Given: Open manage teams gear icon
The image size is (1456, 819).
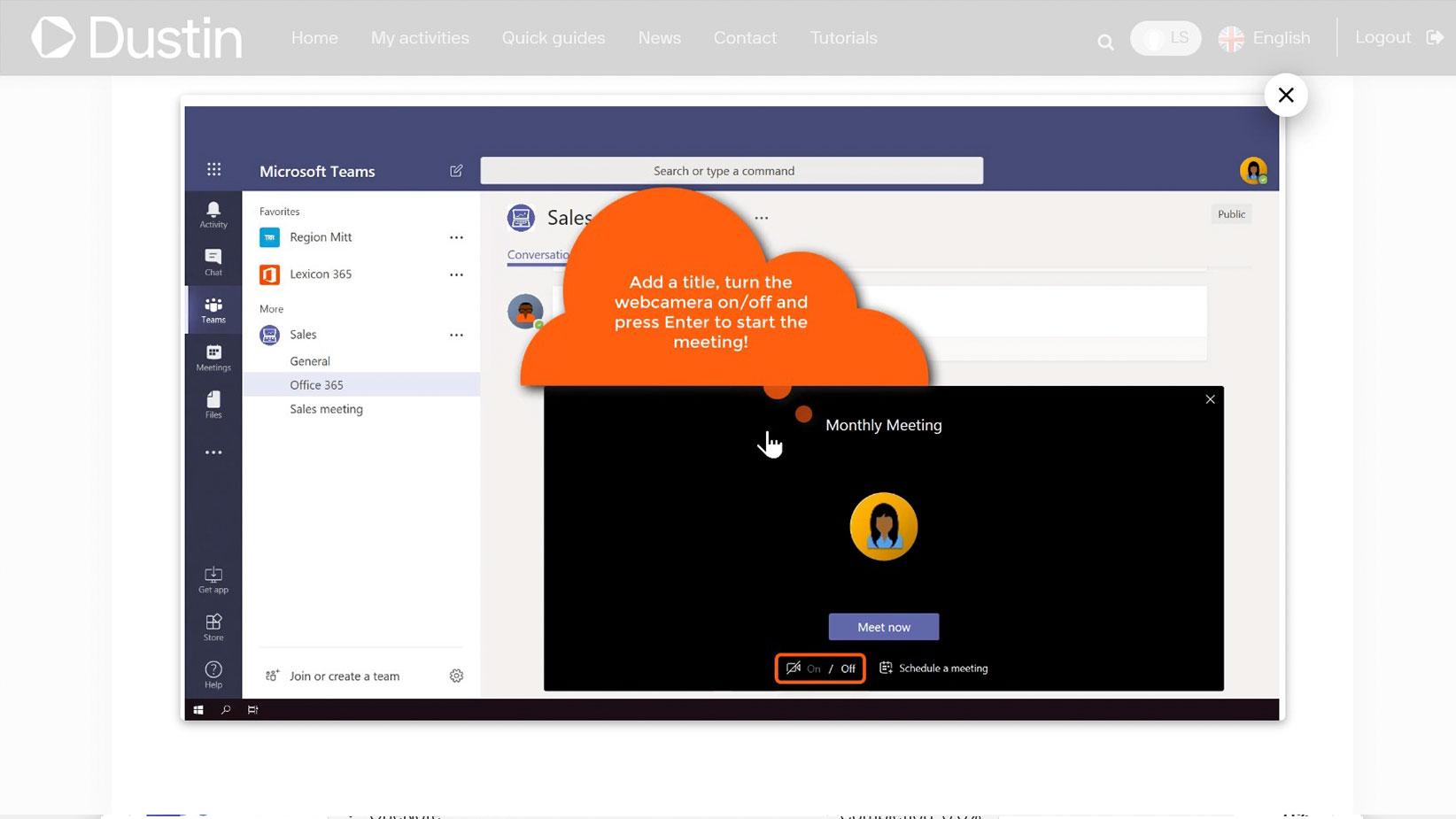Looking at the screenshot, I should click(456, 676).
